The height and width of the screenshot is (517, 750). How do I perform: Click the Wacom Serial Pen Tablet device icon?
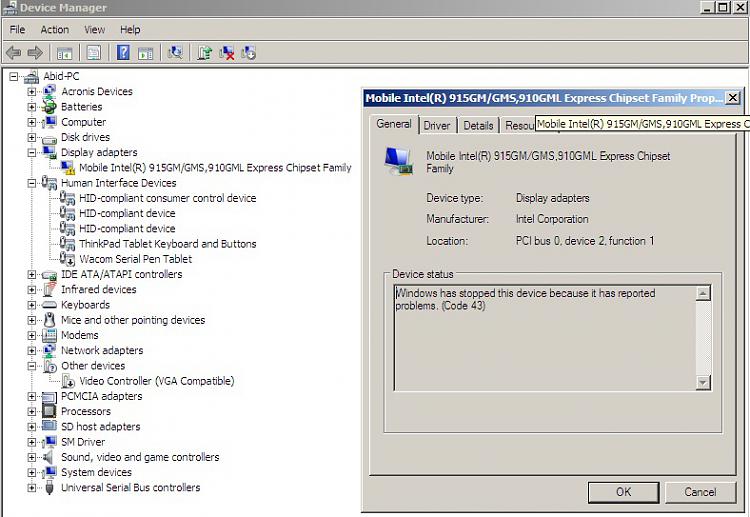tap(67, 259)
